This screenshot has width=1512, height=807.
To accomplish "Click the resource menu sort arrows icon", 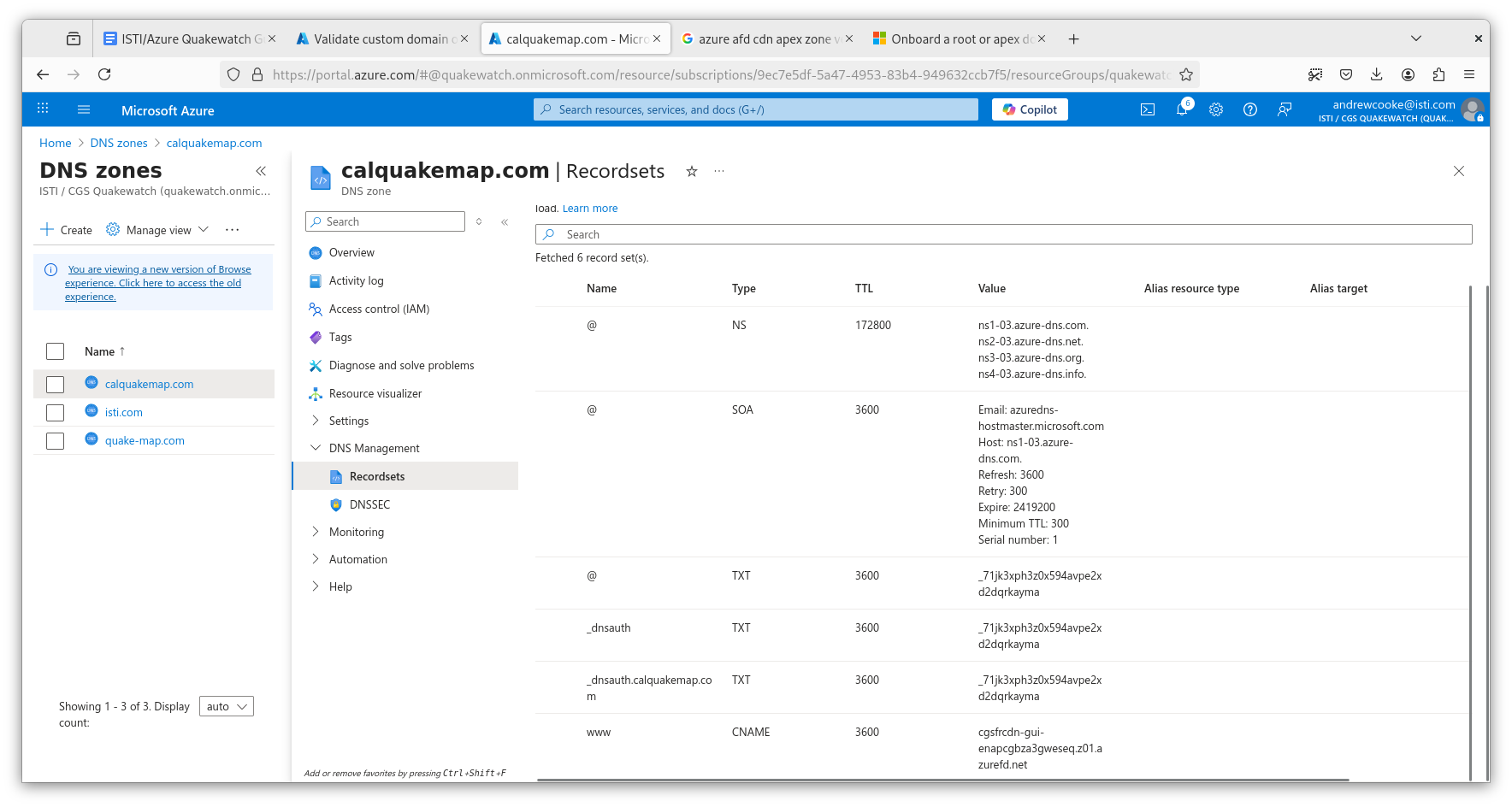I will pyautogui.click(x=479, y=221).
